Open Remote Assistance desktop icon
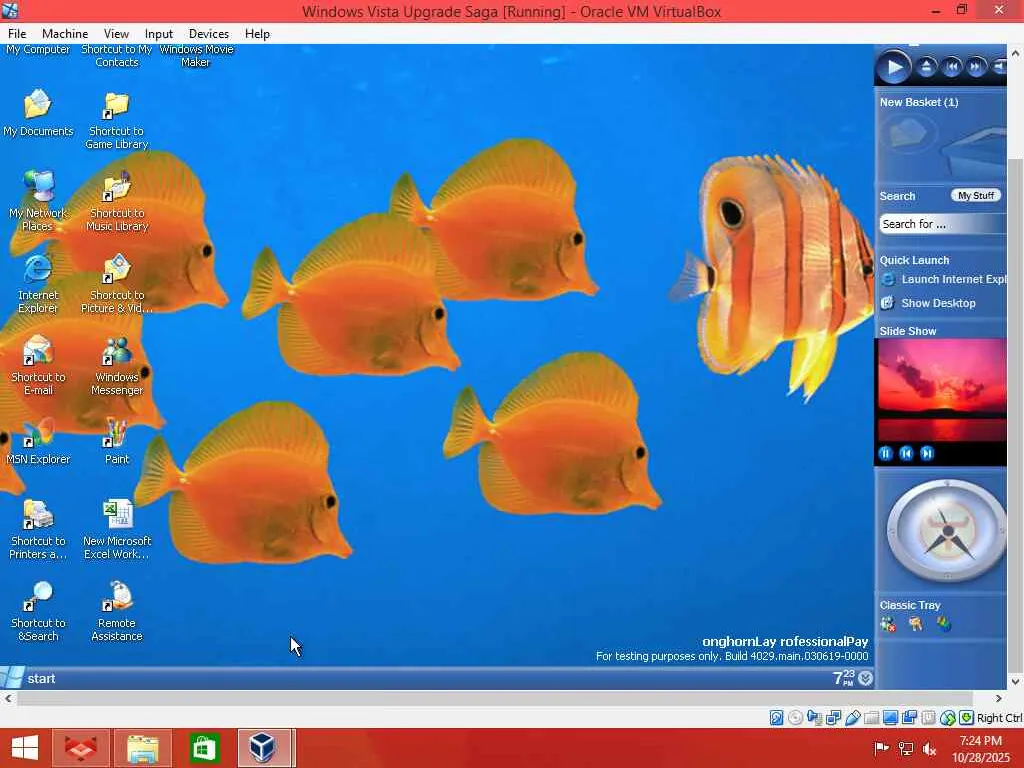 [x=117, y=612]
